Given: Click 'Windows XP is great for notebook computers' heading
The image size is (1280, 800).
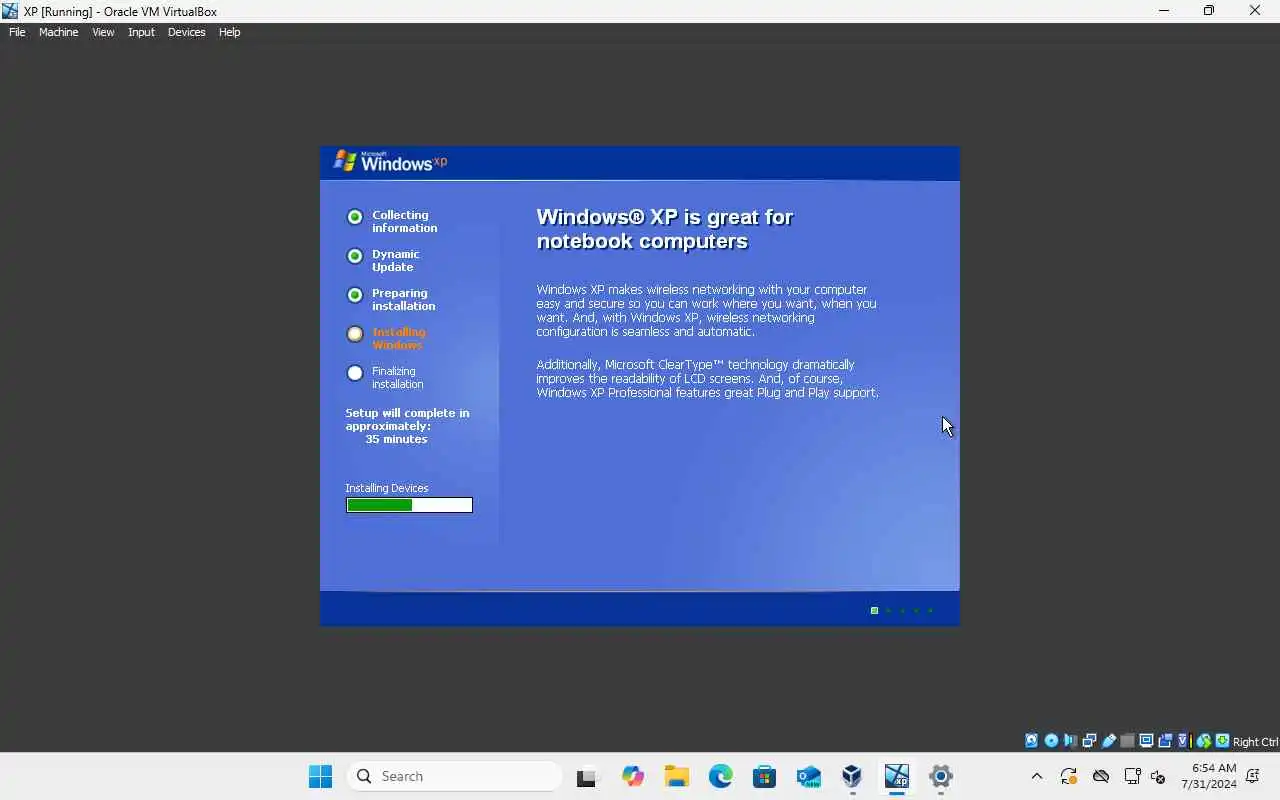Looking at the screenshot, I should 665,229.
